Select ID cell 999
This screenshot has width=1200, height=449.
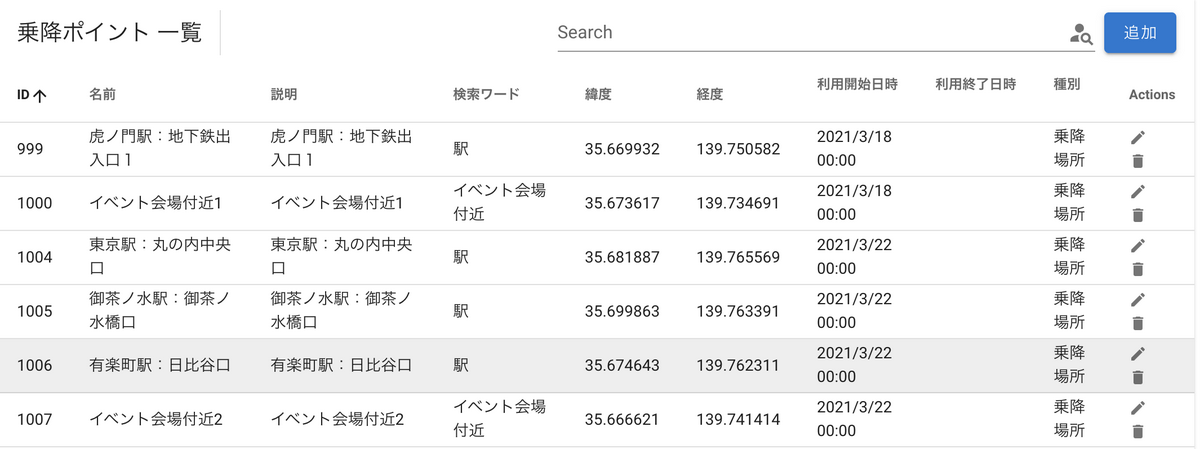coord(31,149)
